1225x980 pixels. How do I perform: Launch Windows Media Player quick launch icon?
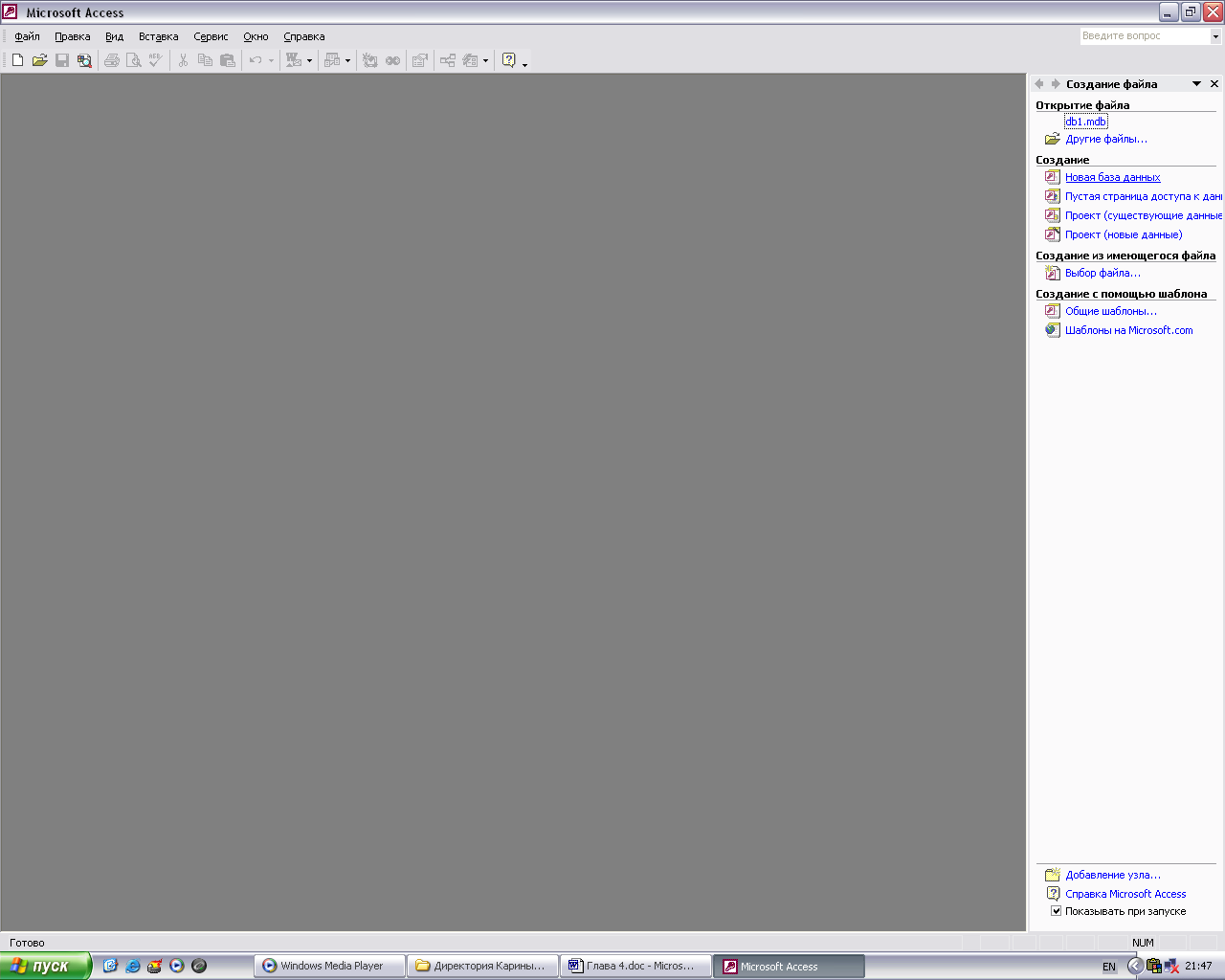point(176,966)
